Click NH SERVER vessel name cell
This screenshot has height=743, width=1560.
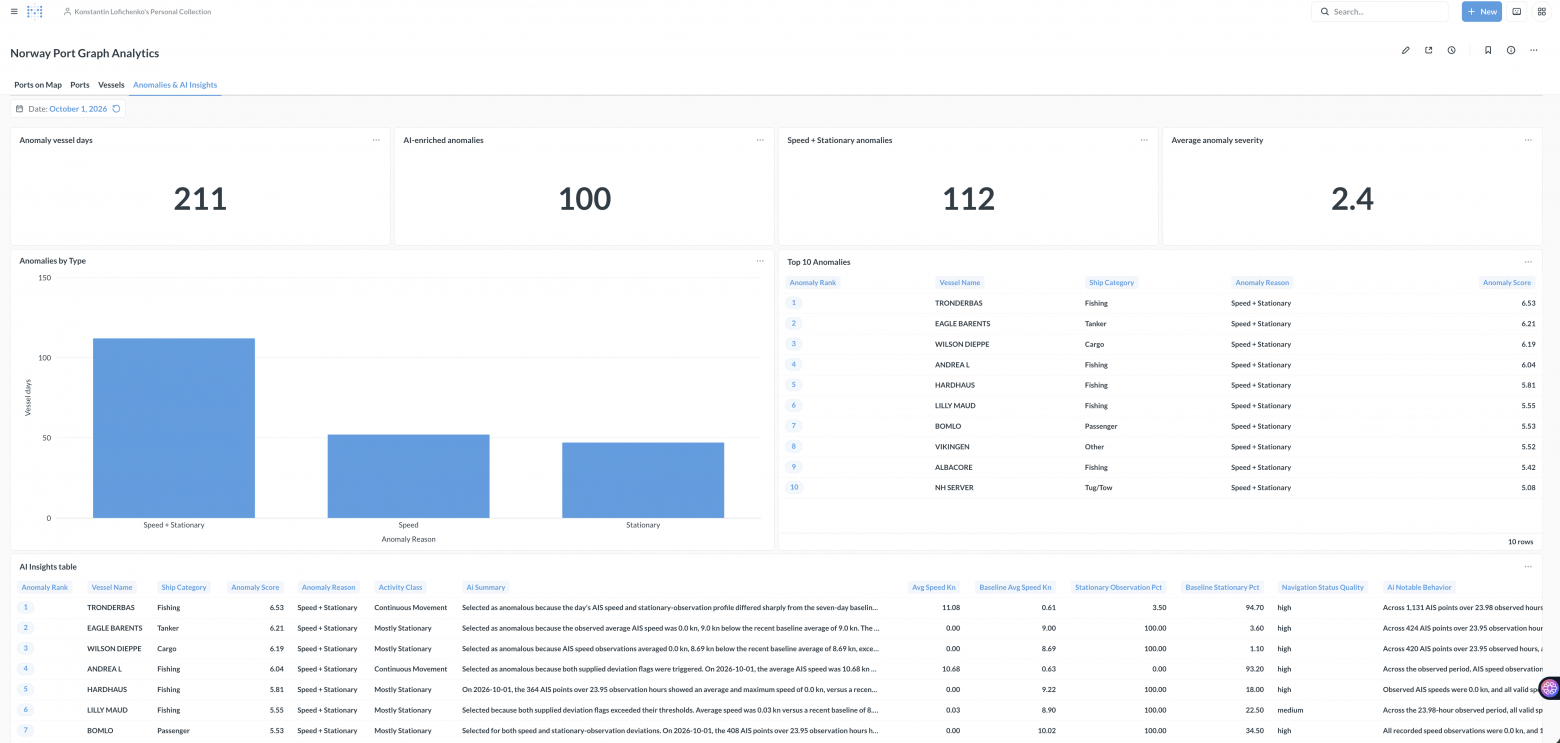(x=954, y=488)
